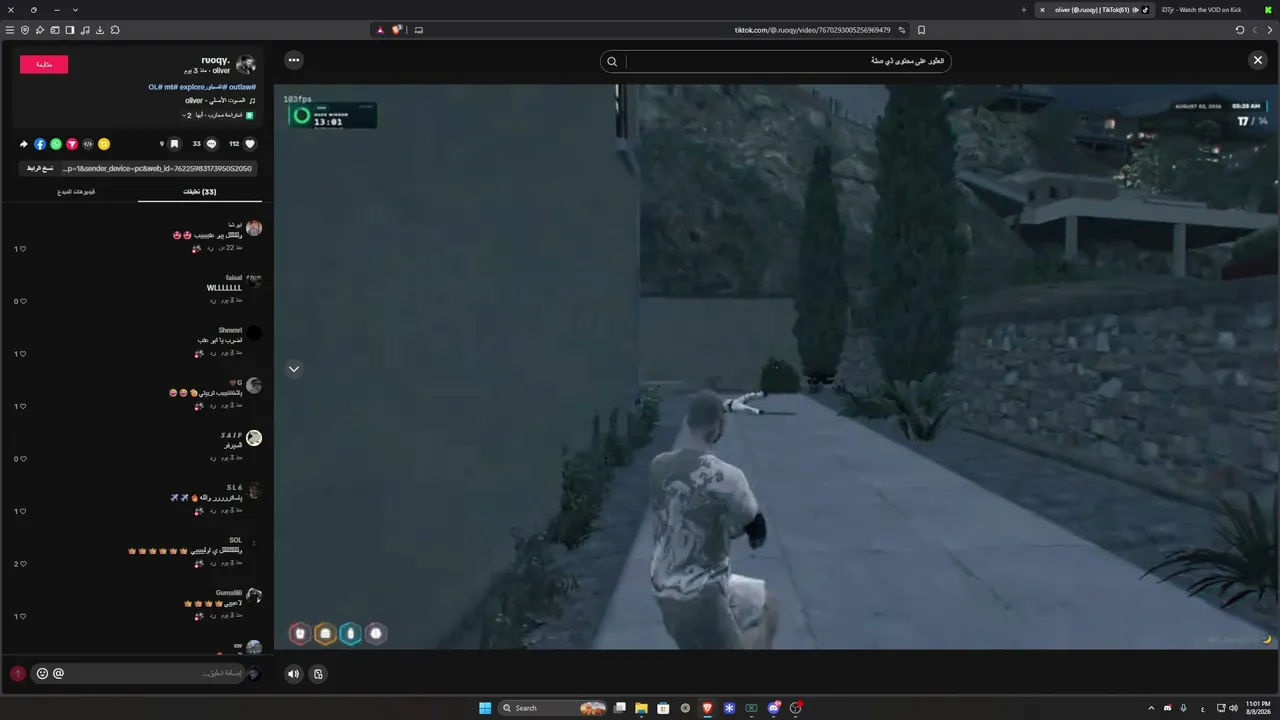Screen dimensions: 1280x720
Task: Toggle the browser sidebar panel icon
Action: point(70,30)
